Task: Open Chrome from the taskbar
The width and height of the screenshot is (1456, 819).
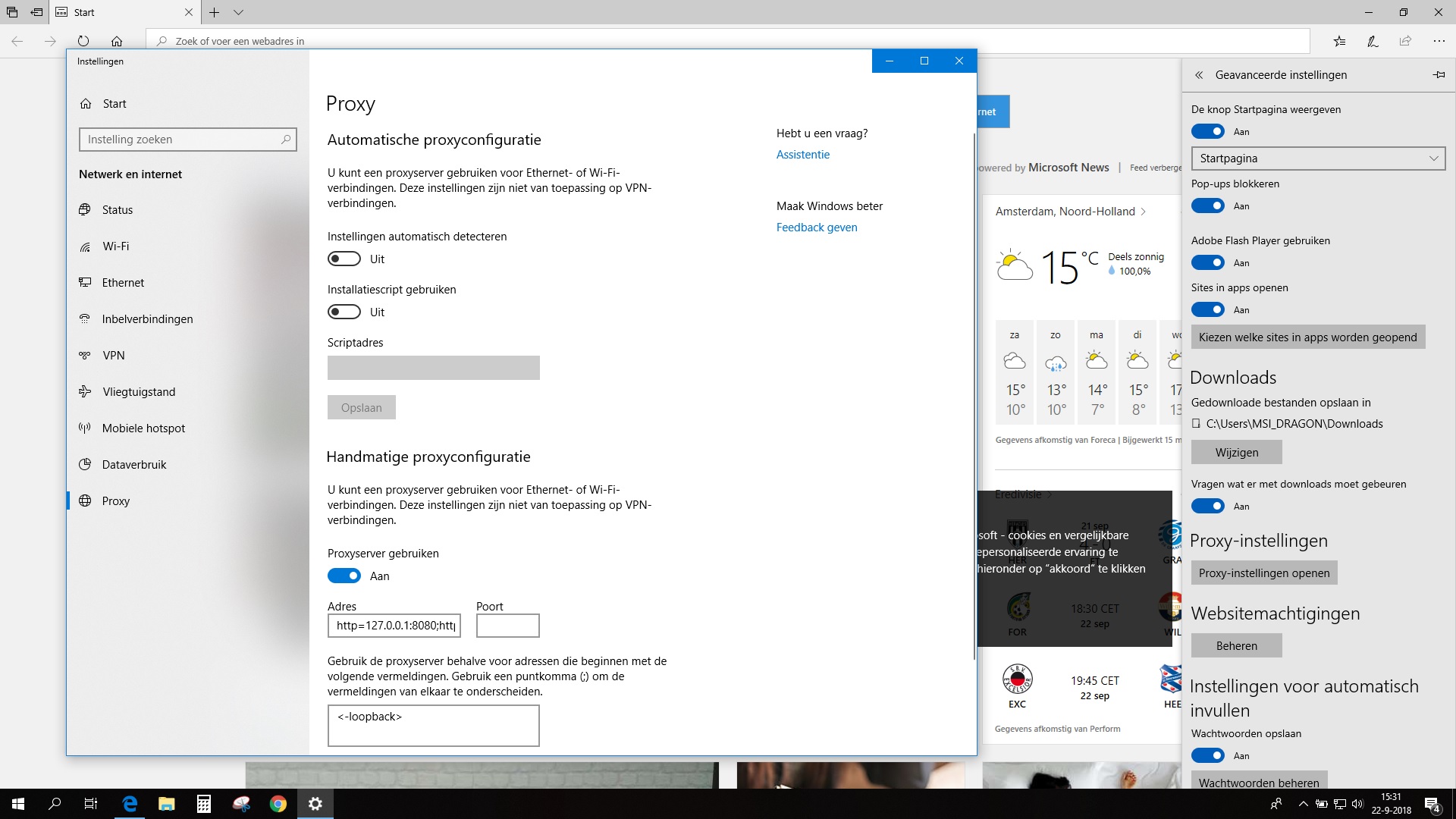Action: pos(278,804)
